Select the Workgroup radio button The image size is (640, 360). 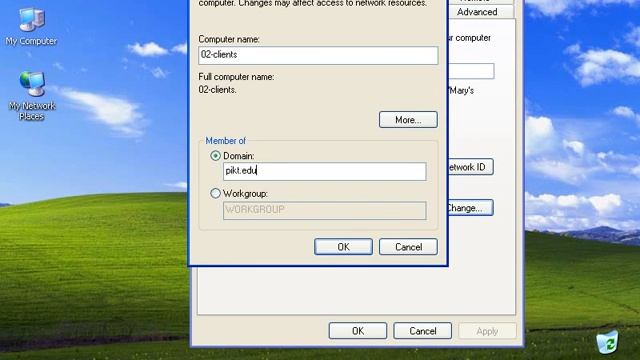[215, 193]
